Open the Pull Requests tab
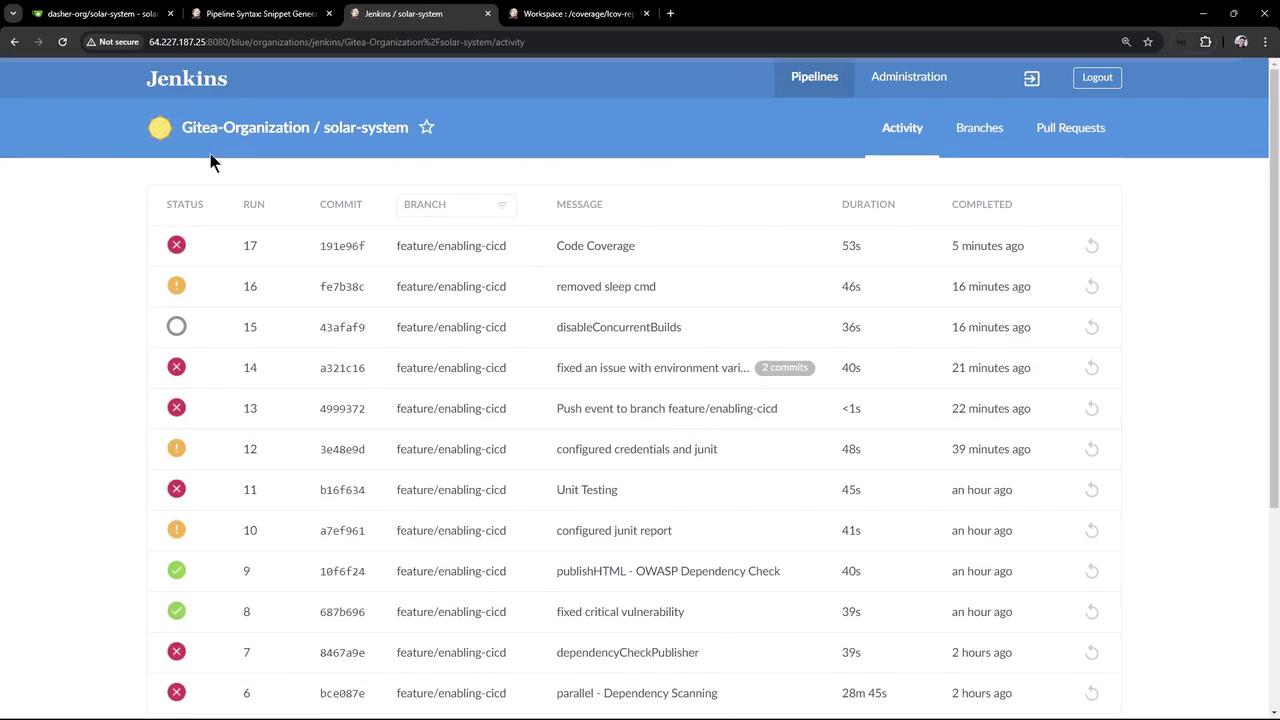Viewport: 1280px width, 720px height. [x=1071, y=128]
